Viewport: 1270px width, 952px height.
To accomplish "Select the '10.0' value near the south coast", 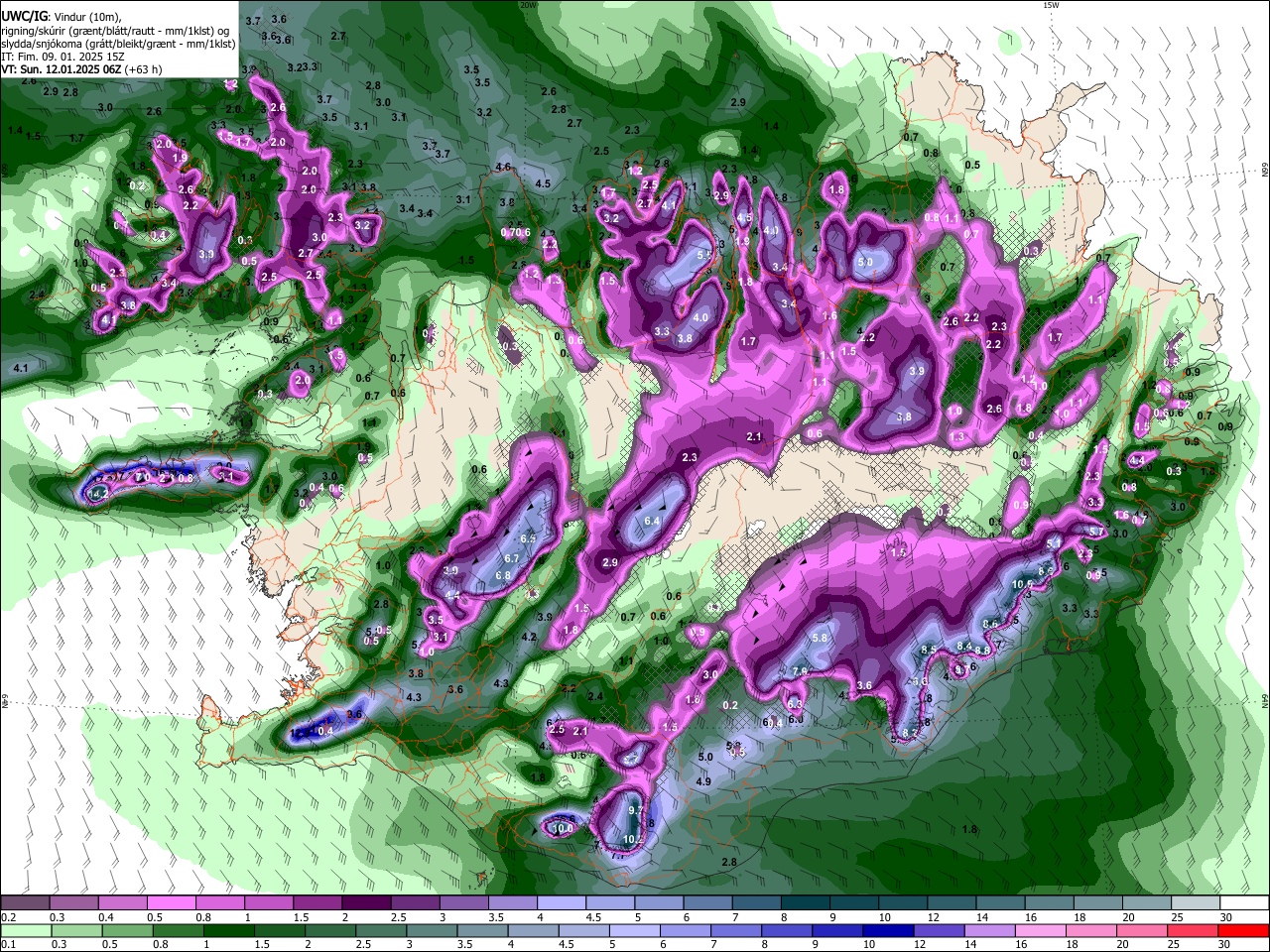I will (563, 828).
